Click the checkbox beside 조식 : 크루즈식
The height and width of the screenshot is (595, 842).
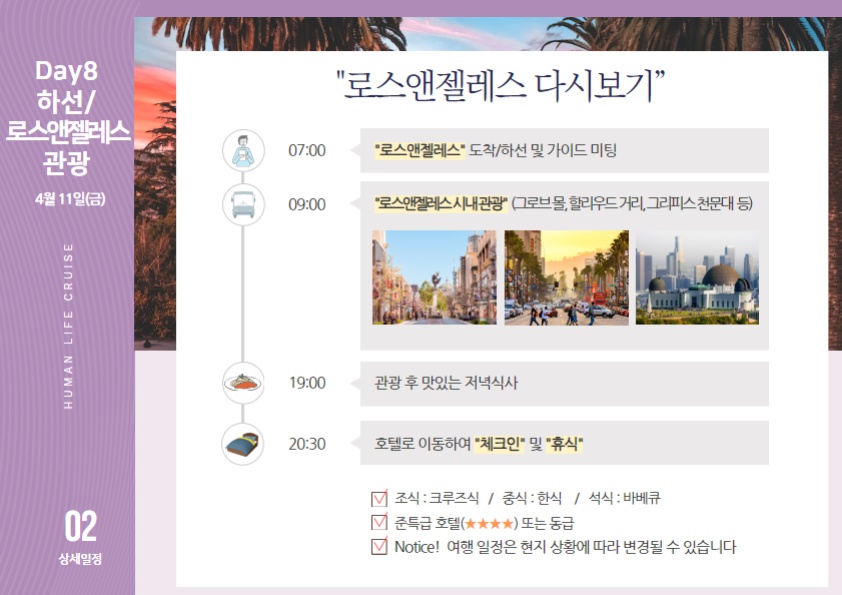[x=379, y=498]
